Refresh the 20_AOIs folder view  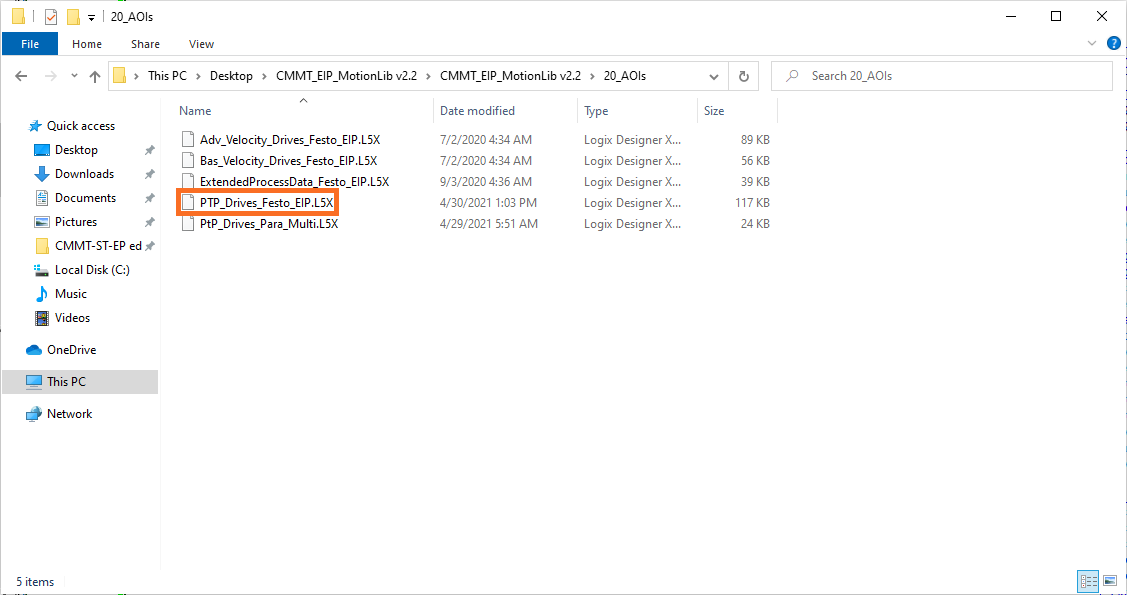coord(744,75)
